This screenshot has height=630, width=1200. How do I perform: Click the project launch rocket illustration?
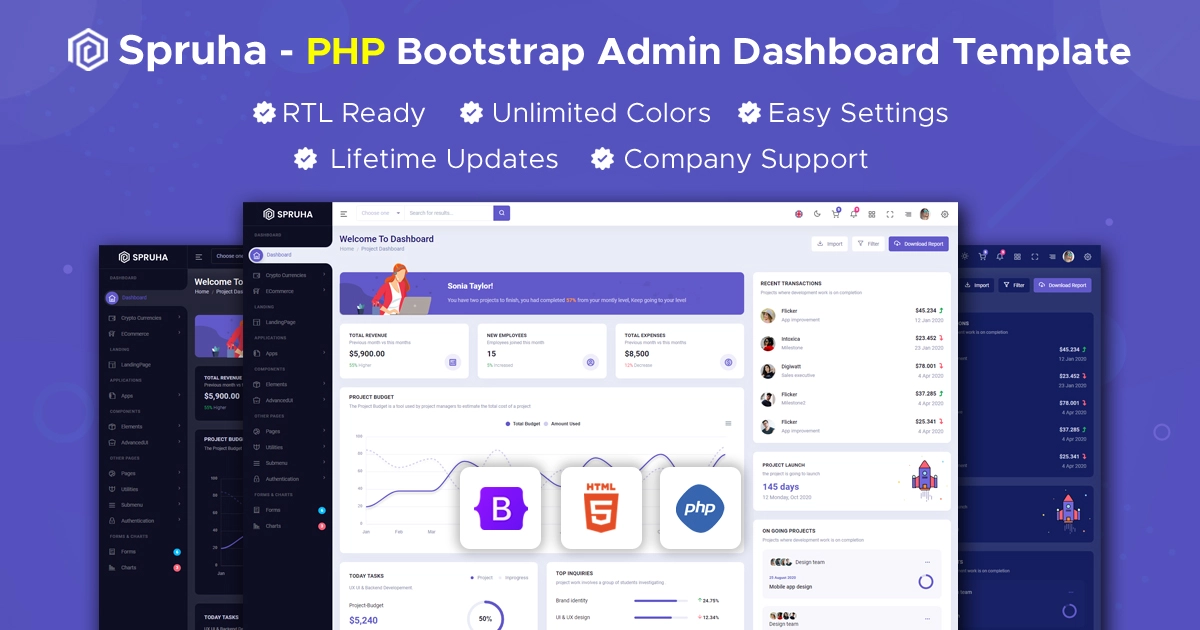click(x=924, y=480)
